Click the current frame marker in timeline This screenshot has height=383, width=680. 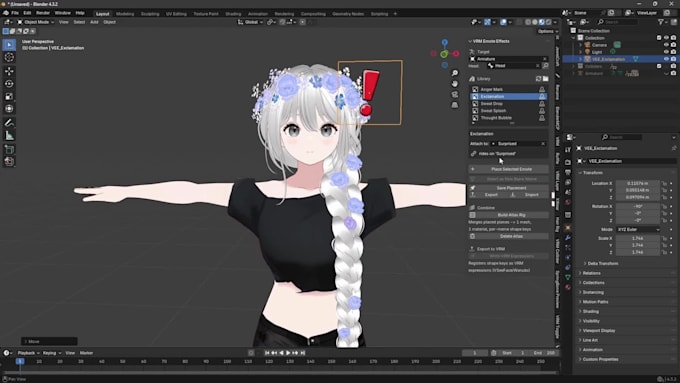pos(20,361)
